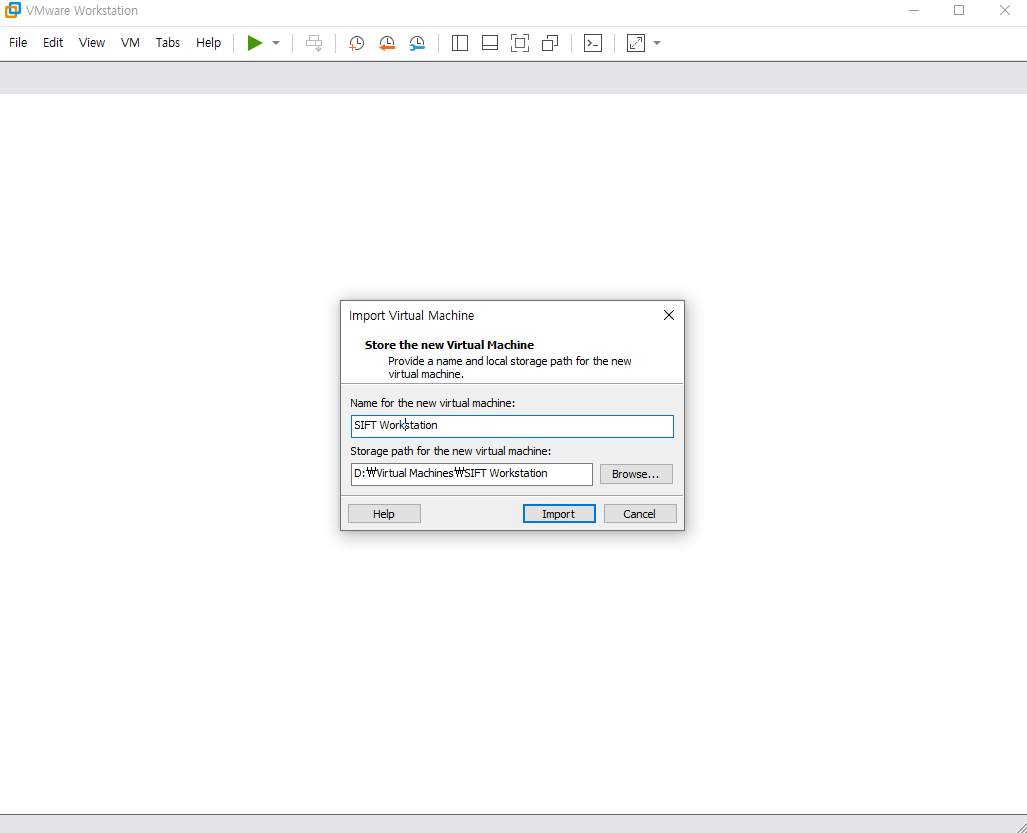Minimize the VMware Workstation window
1027x833 pixels.
coord(914,10)
